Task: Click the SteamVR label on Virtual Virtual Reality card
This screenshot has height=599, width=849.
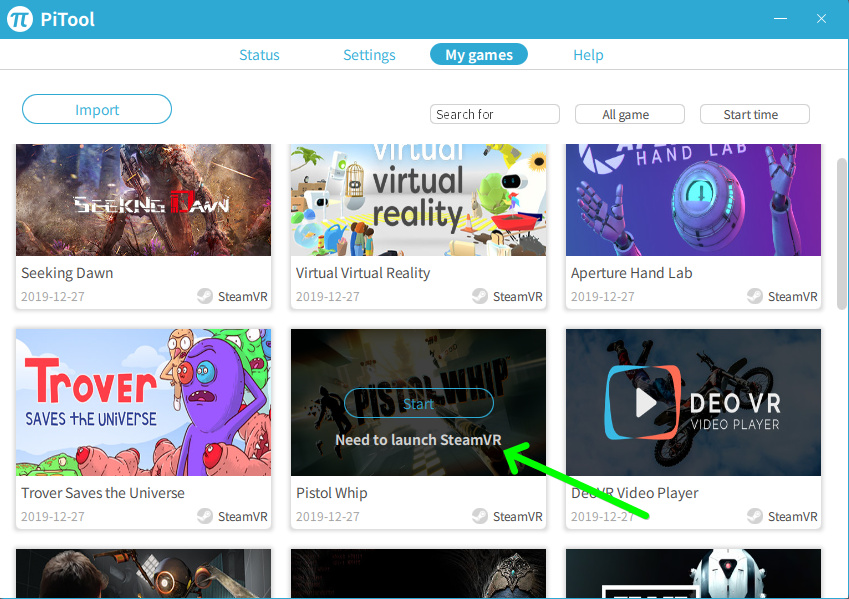Action: point(518,297)
